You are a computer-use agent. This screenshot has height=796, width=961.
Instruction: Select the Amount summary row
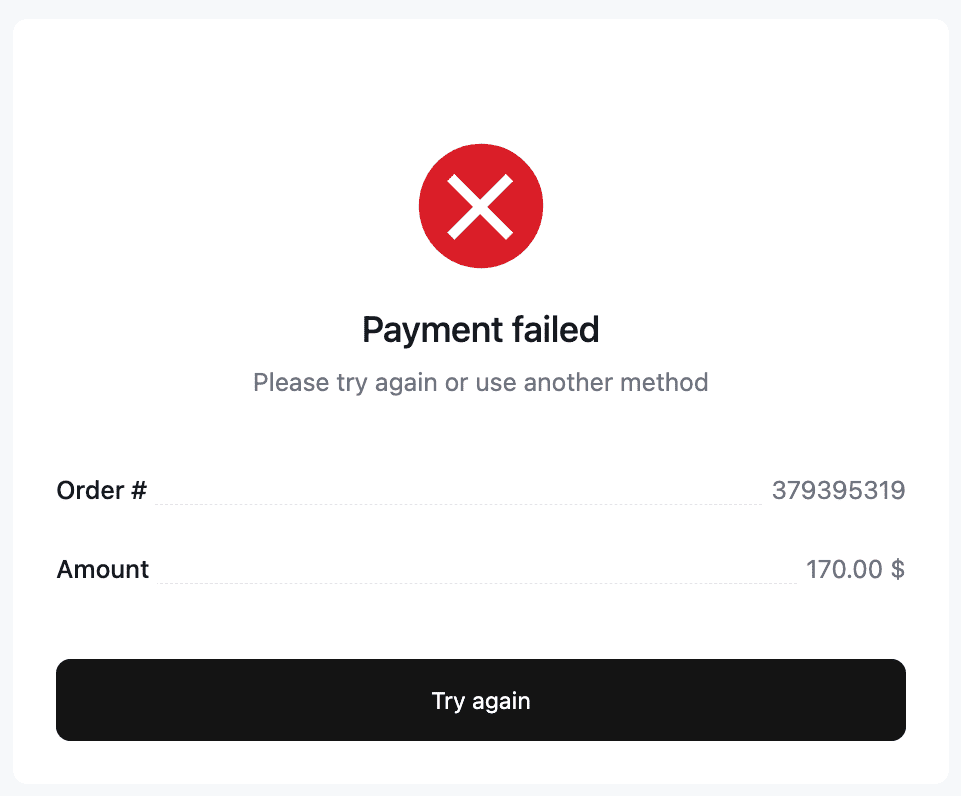click(481, 569)
